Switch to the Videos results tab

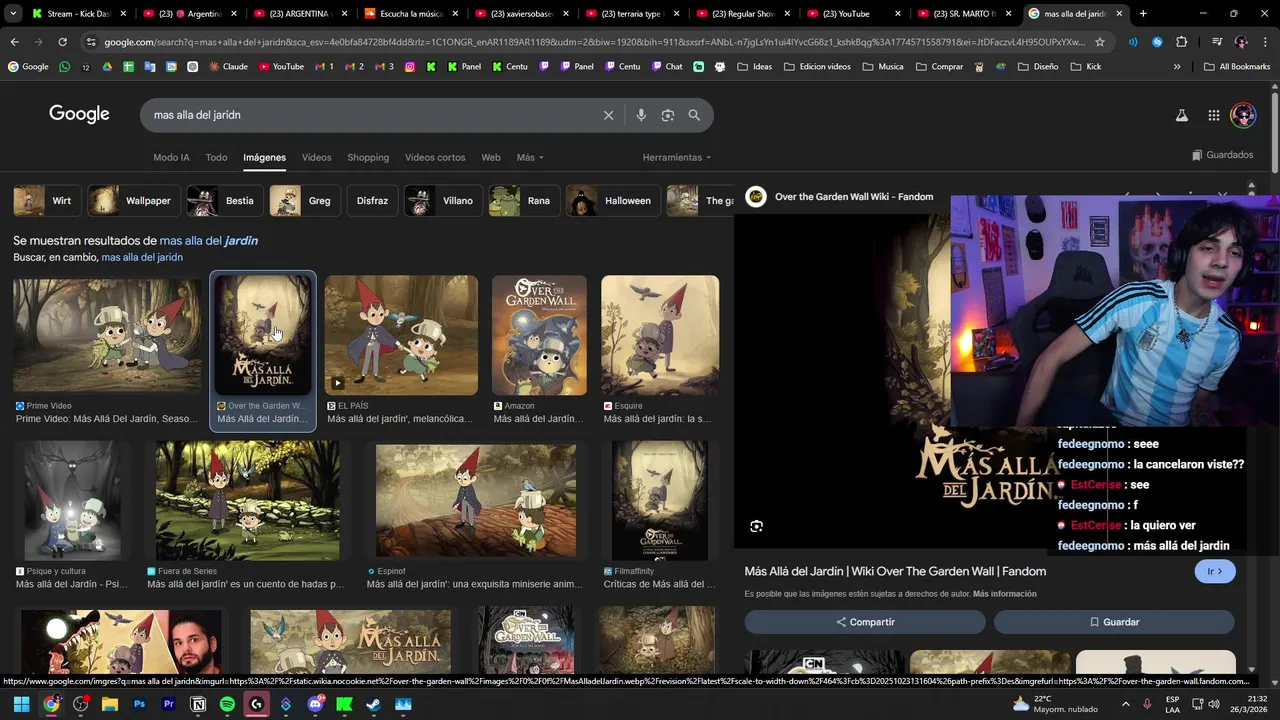[316, 157]
